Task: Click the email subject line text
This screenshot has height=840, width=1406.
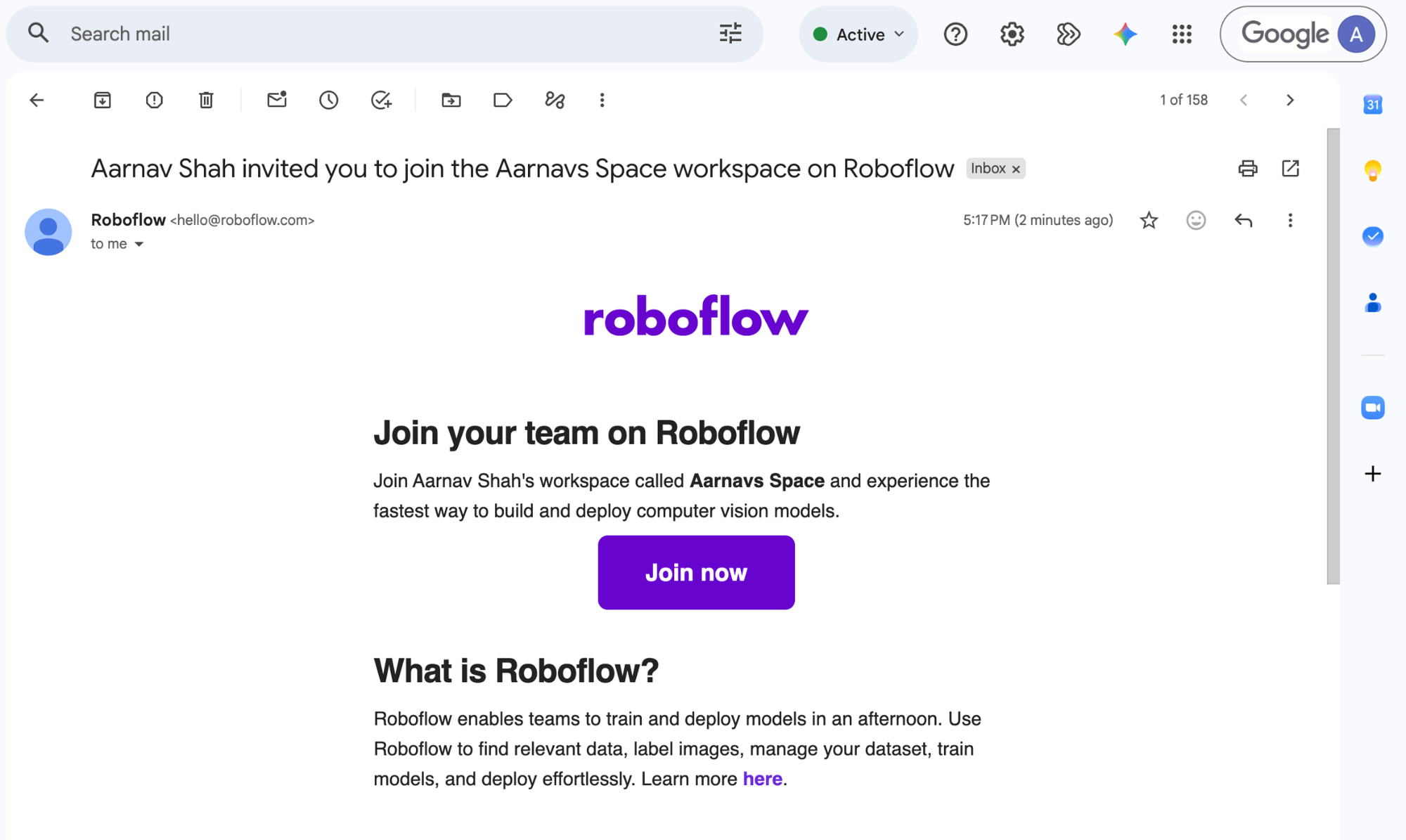Action: 522,169
